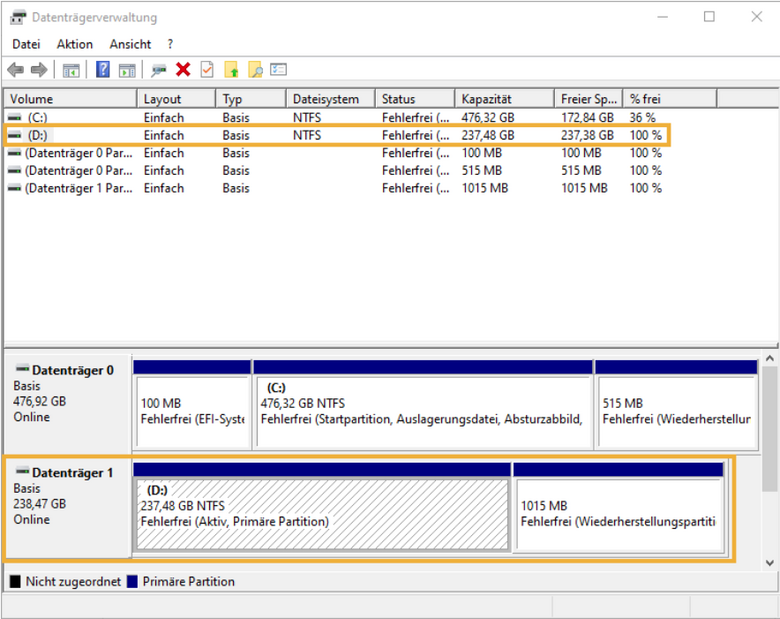Click the folder search magnifier icon

(x=255, y=70)
